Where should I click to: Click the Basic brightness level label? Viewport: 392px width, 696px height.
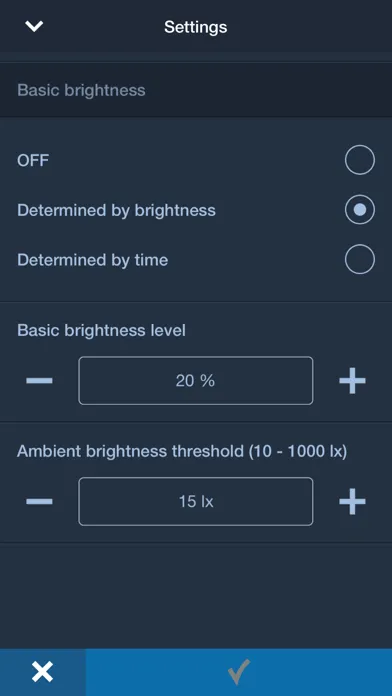pyautogui.click(x=102, y=330)
